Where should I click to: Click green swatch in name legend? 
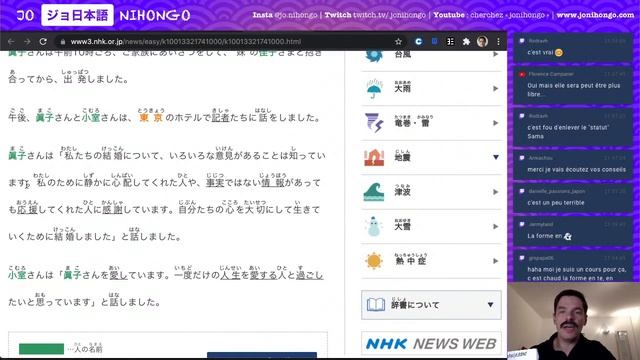pos(41,349)
